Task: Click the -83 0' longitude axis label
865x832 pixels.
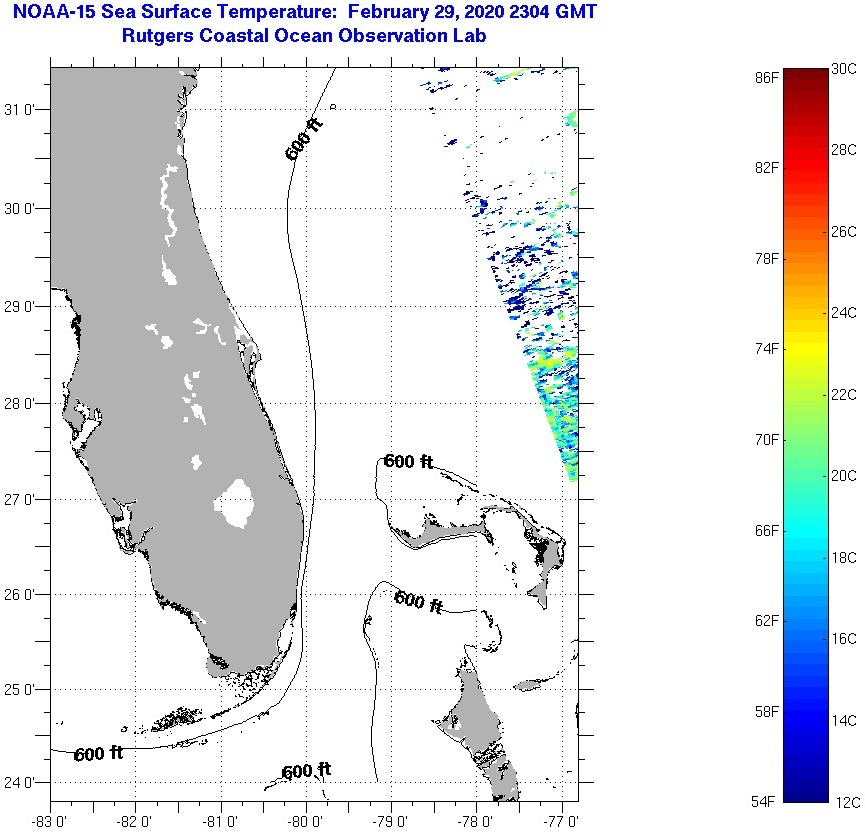Action: [50, 822]
